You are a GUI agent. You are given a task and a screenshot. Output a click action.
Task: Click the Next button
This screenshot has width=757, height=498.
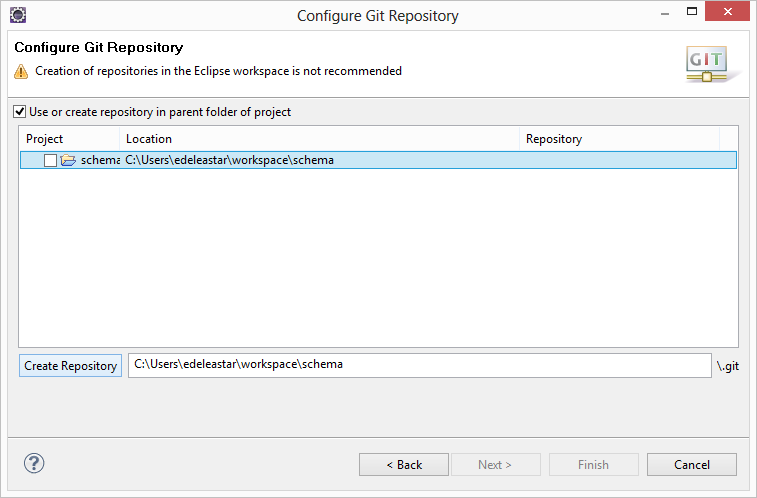pos(495,465)
